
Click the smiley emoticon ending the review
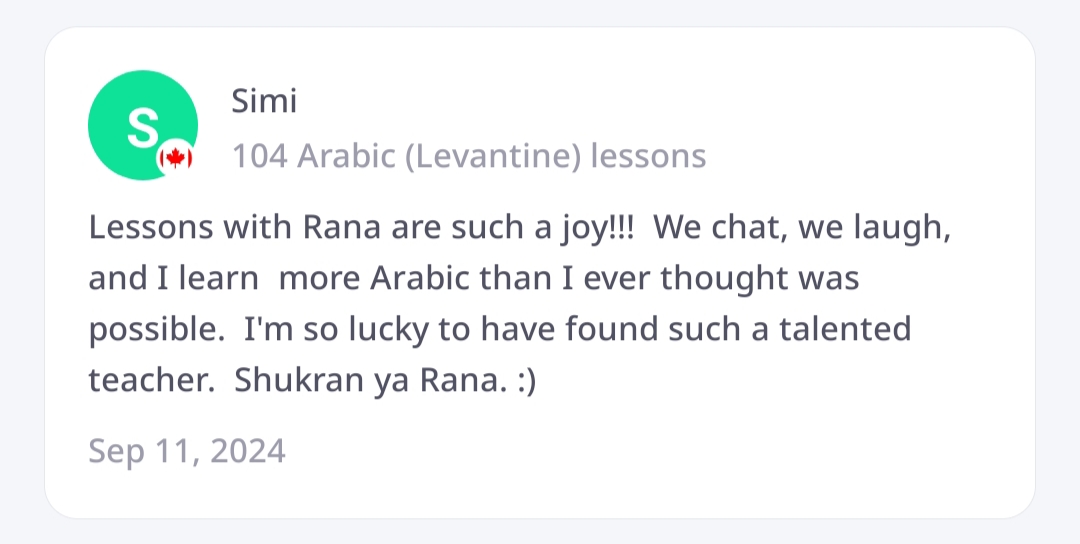525,382
